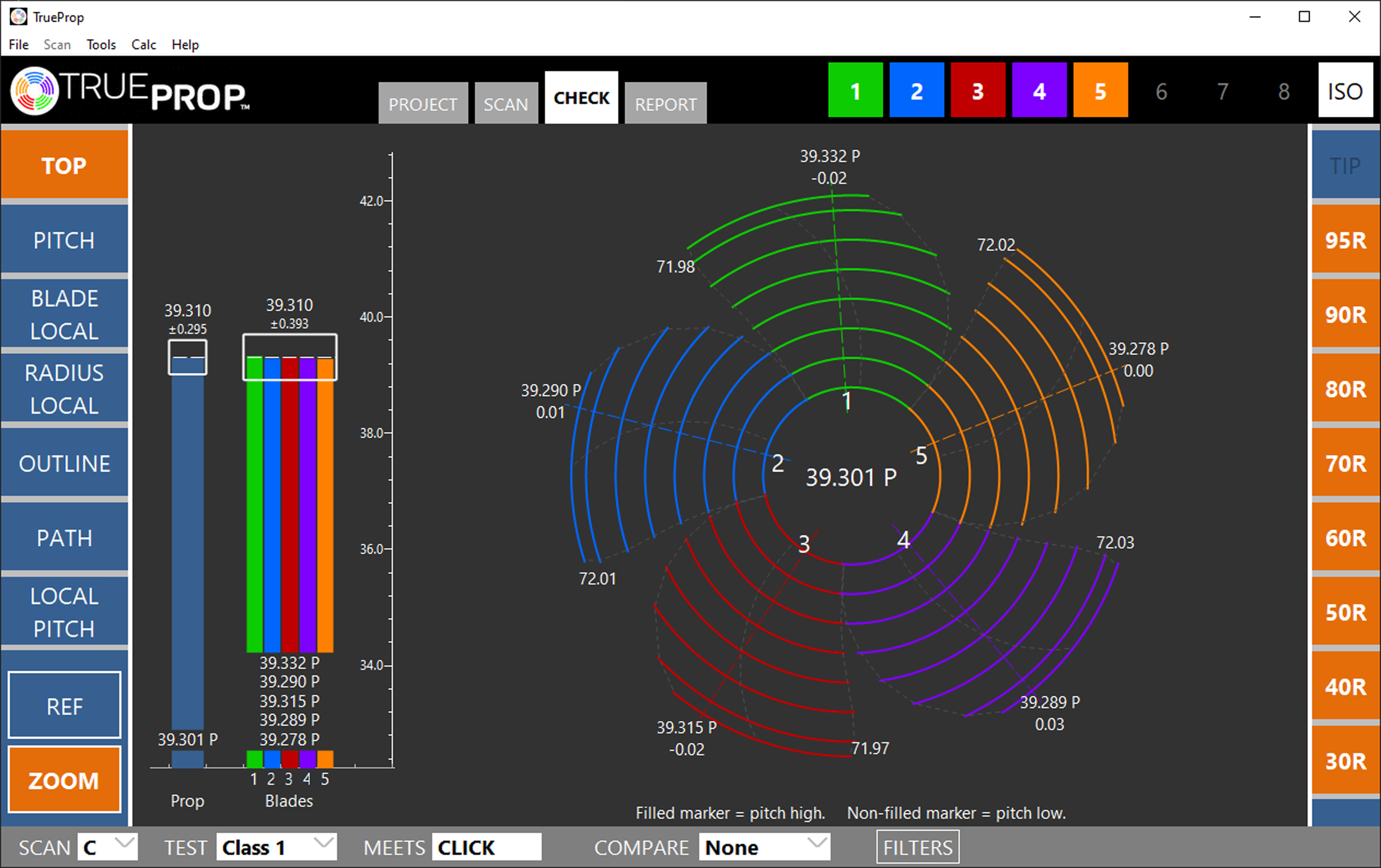1381x868 pixels.
Task: Toggle green blade 1 color button
Action: [x=855, y=91]
